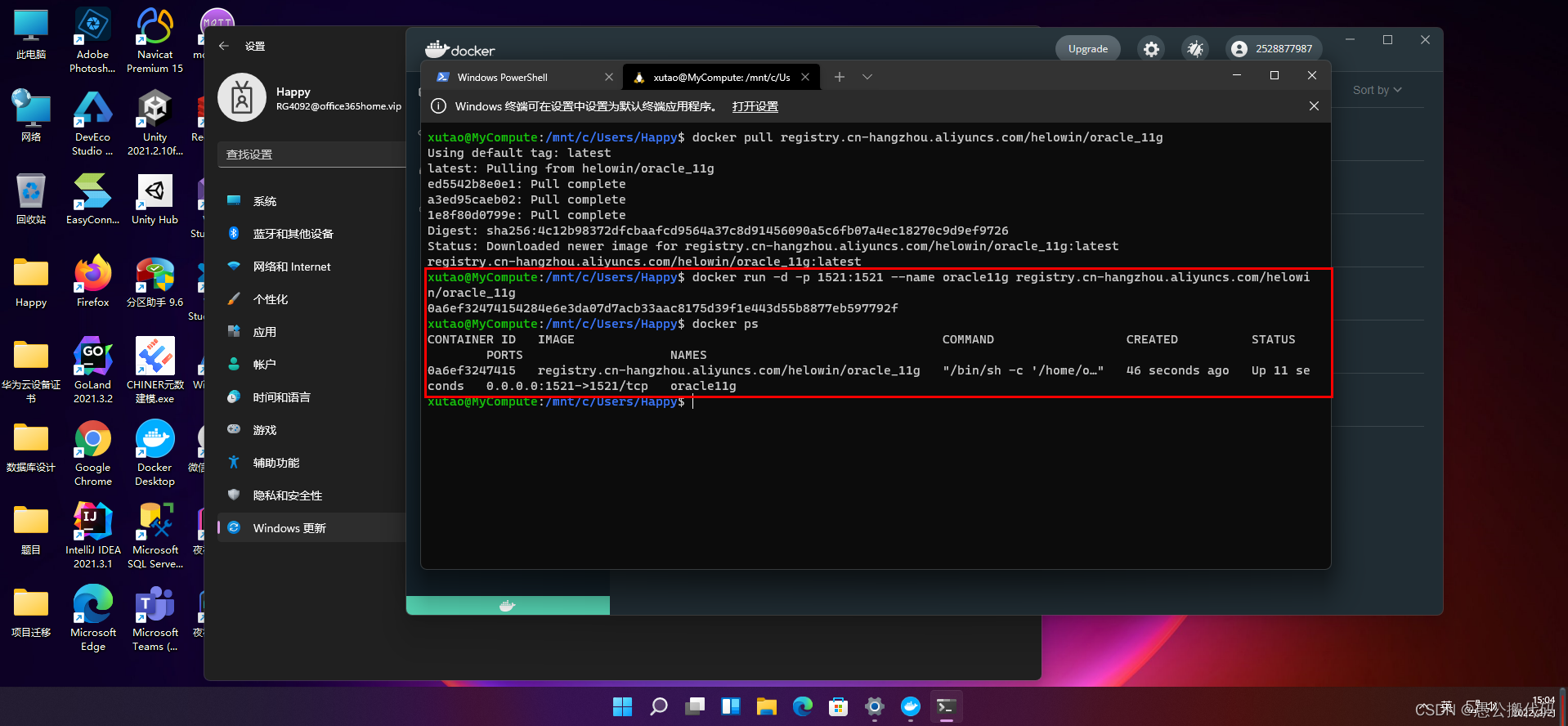Switch to Windows Terminal taskbar icon
This screenshot has width=1568, height=726.
(946, 706)
